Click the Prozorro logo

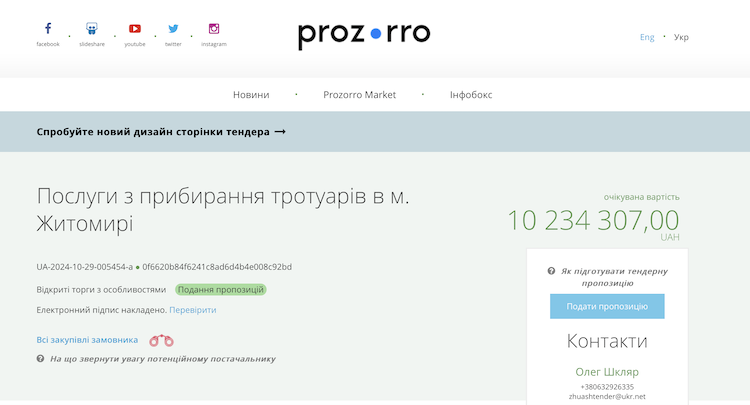364,35
